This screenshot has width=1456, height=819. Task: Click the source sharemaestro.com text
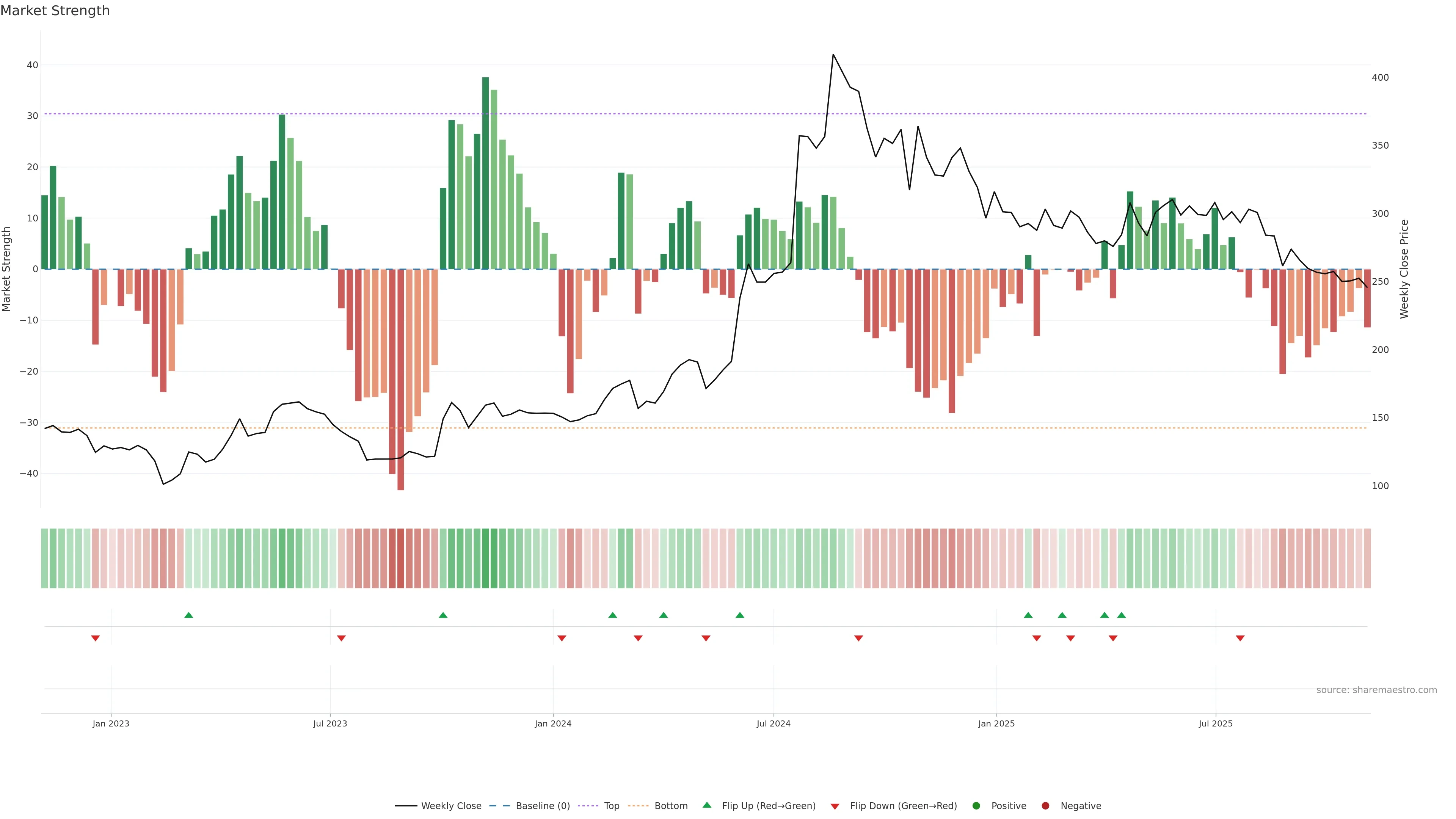click(1376, 690)
